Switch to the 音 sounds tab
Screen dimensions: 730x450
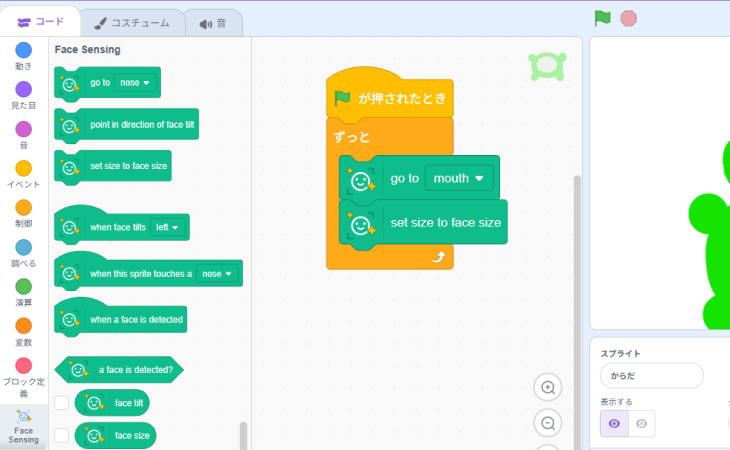pos(212,22)
